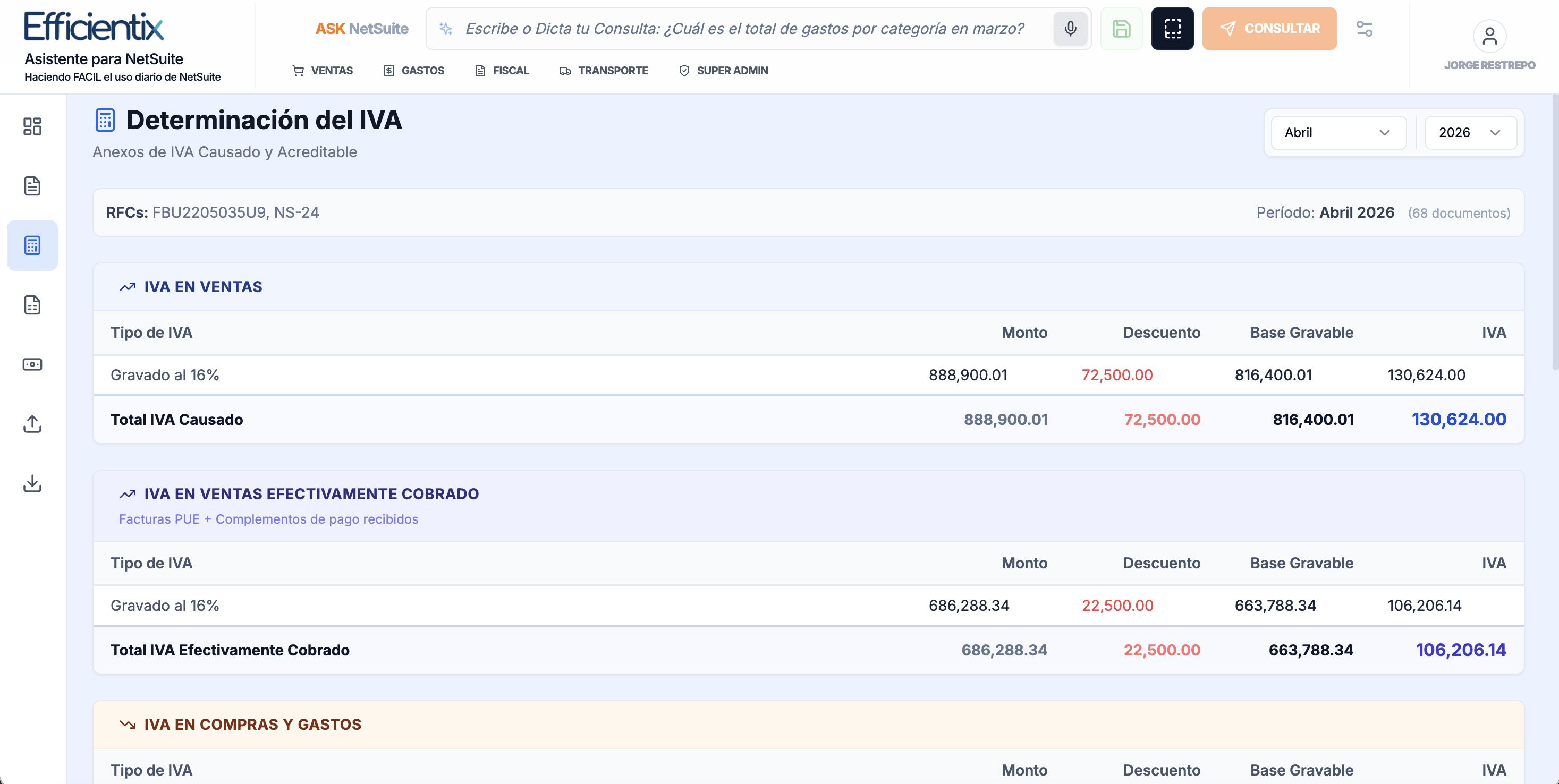Open the cash banknote icon in sidebar
The width and height of the screenshot is (1559, 784).
point(32,364)
